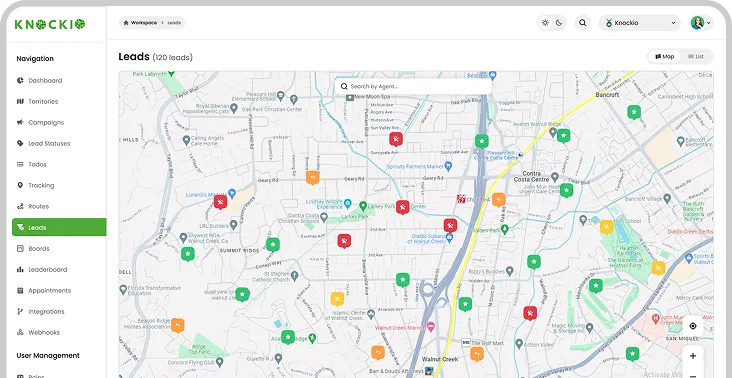This screenshot has height=378, width=732.
Task: Switch to Map view
Action: point(665,56)
